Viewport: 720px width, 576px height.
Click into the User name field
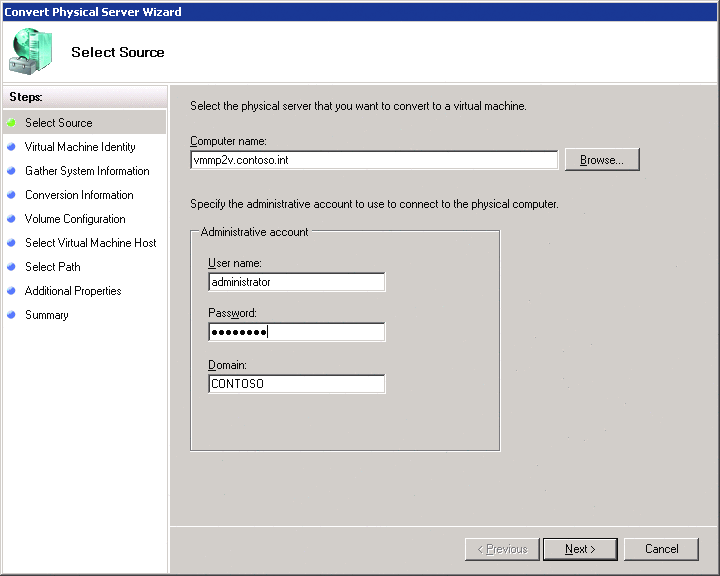(297, 282)
